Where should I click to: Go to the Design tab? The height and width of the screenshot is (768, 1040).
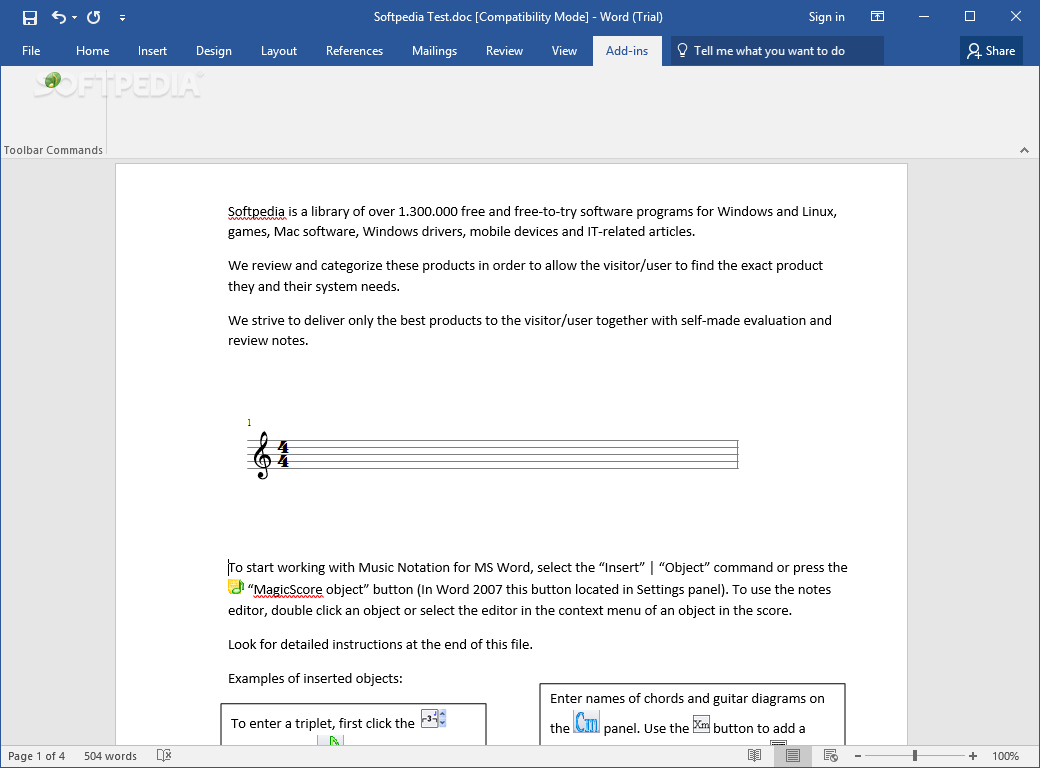point(214,51)
